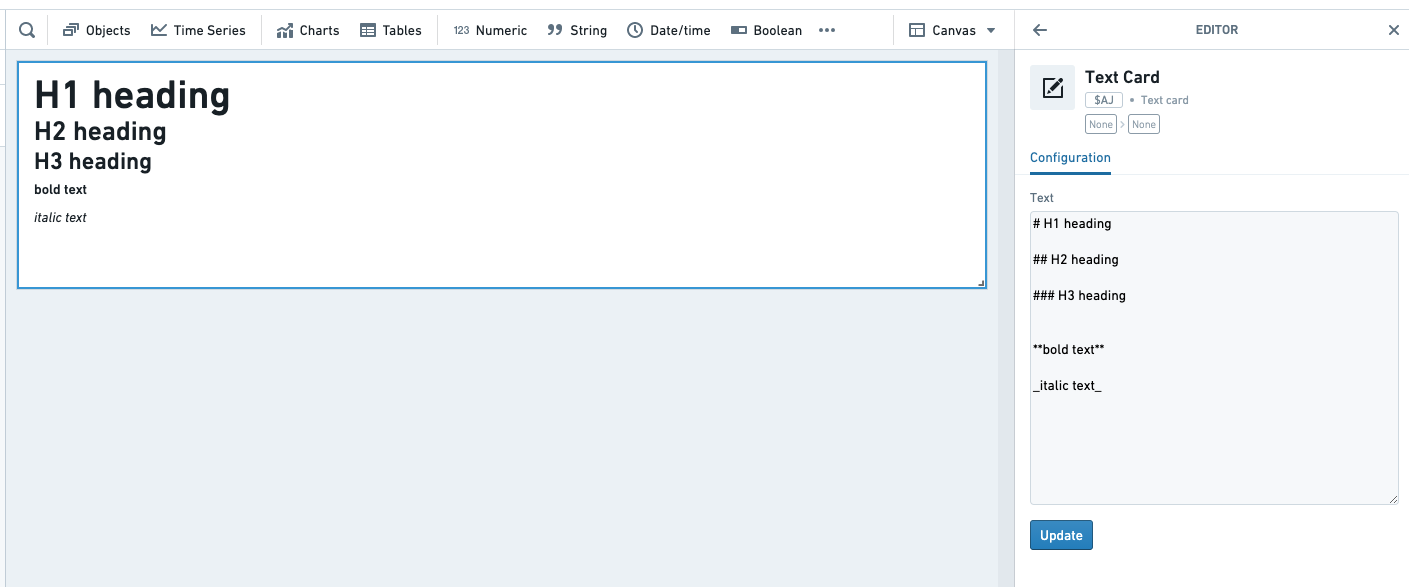This screenshot has height=587, width=1409.
Task: Expand the Canvas layout dropdown
Action: 952,30
